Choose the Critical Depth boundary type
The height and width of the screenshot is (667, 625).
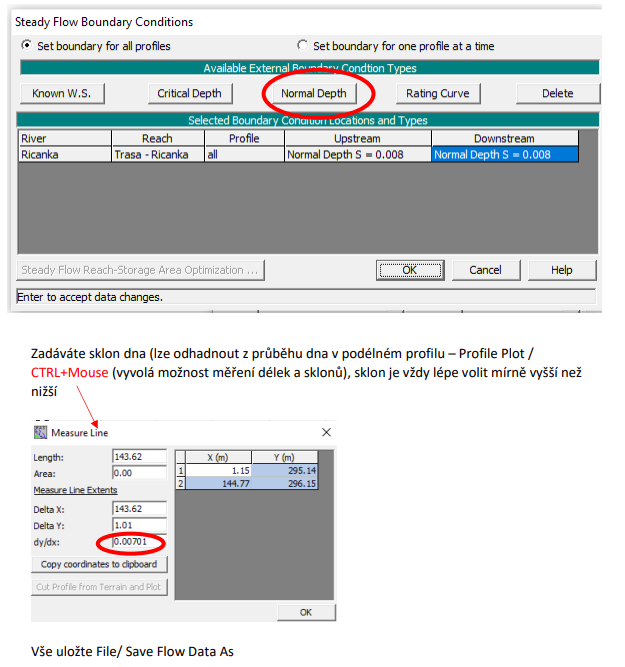pyautogui.click(x=189, y=93)
